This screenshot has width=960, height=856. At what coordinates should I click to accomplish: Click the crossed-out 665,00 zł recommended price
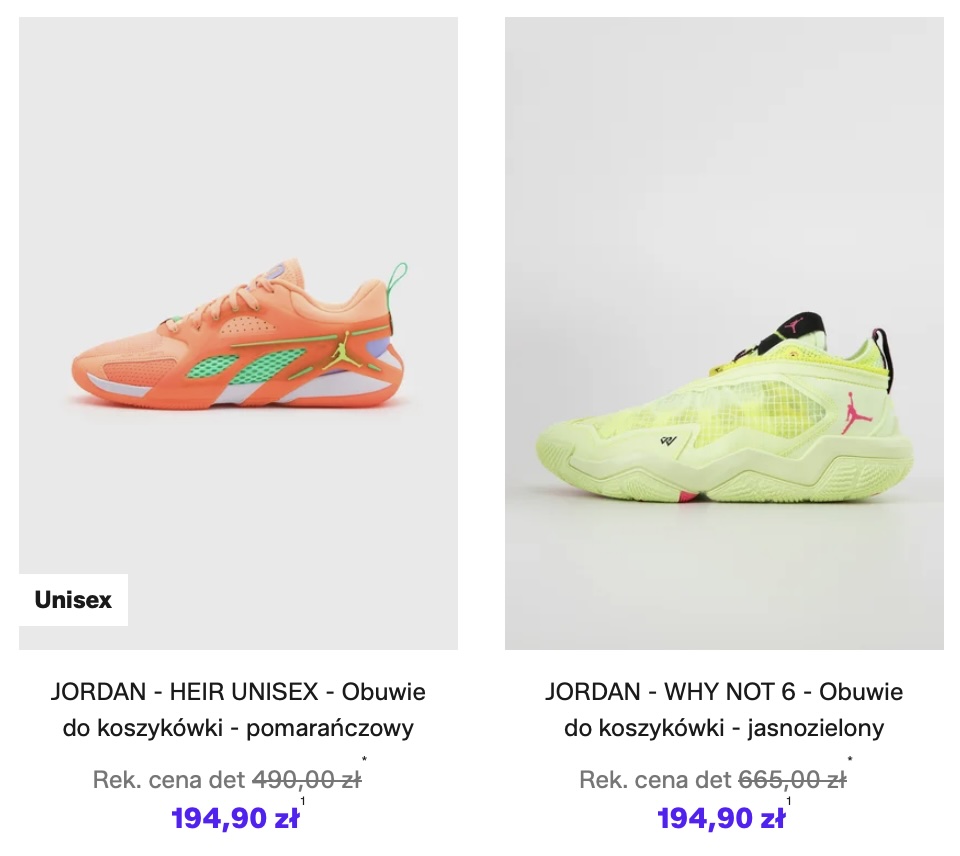coord(793,780)
